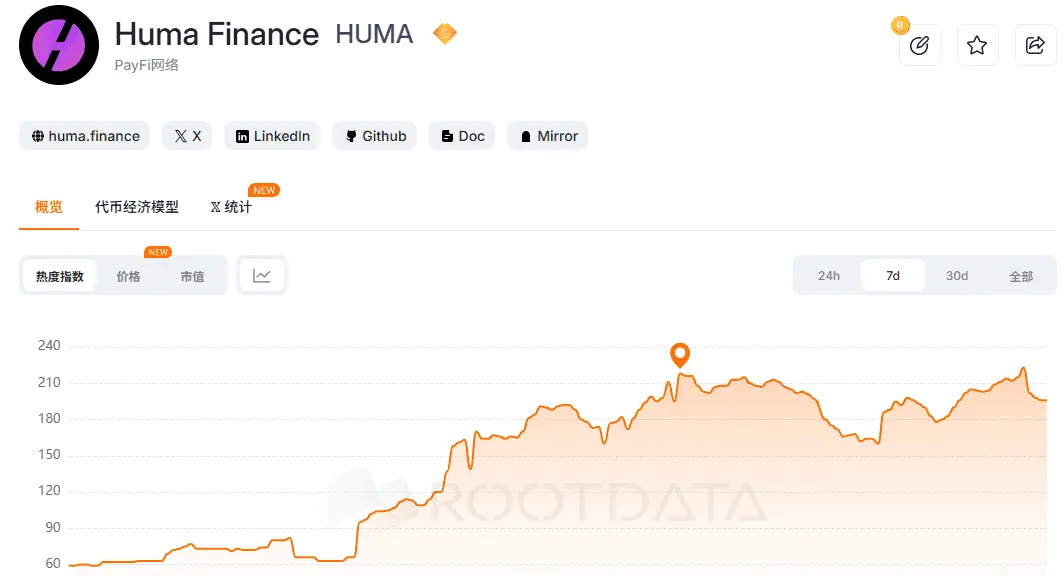Image resolution: width=1064 pixels, height=576 pixels.
Task: Add Huma Finance to favorites with the star icon
Action: [x=977, y=45]
